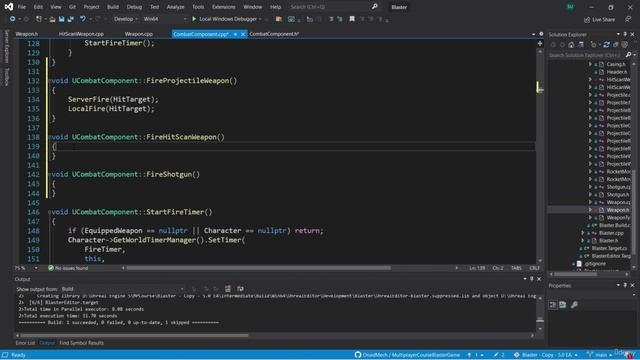Open the Git menu
This screenshot has width=640, height=360.
72,7
